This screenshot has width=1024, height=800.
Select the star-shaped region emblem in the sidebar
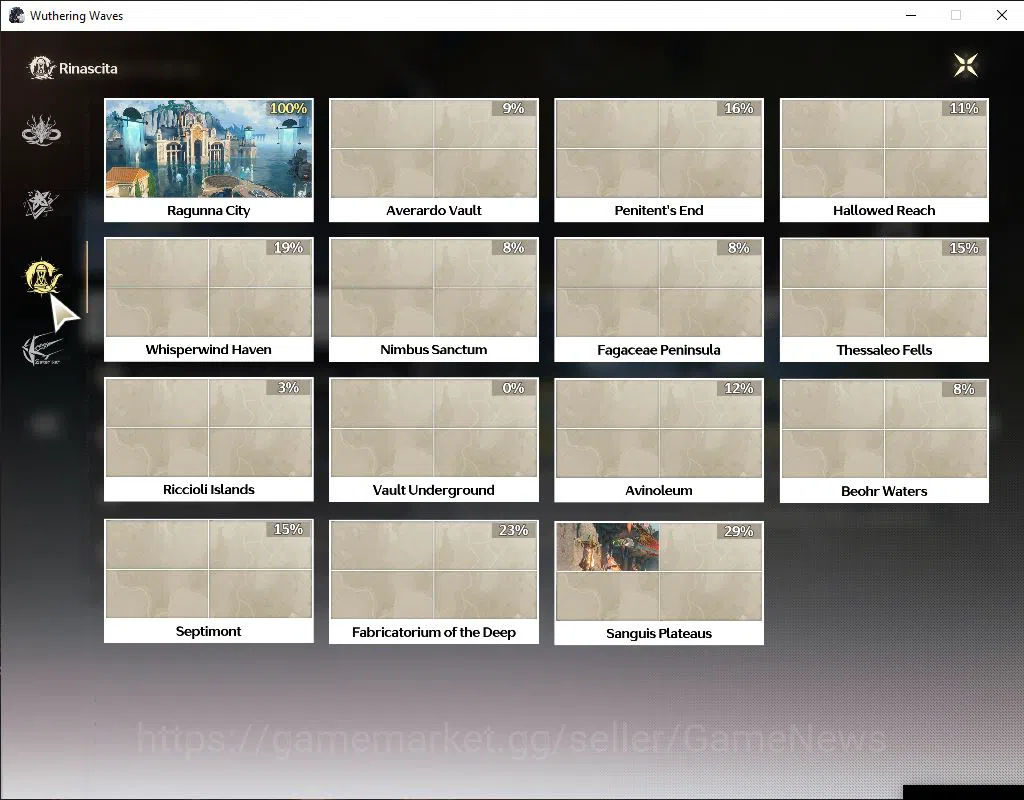(40, 204)
